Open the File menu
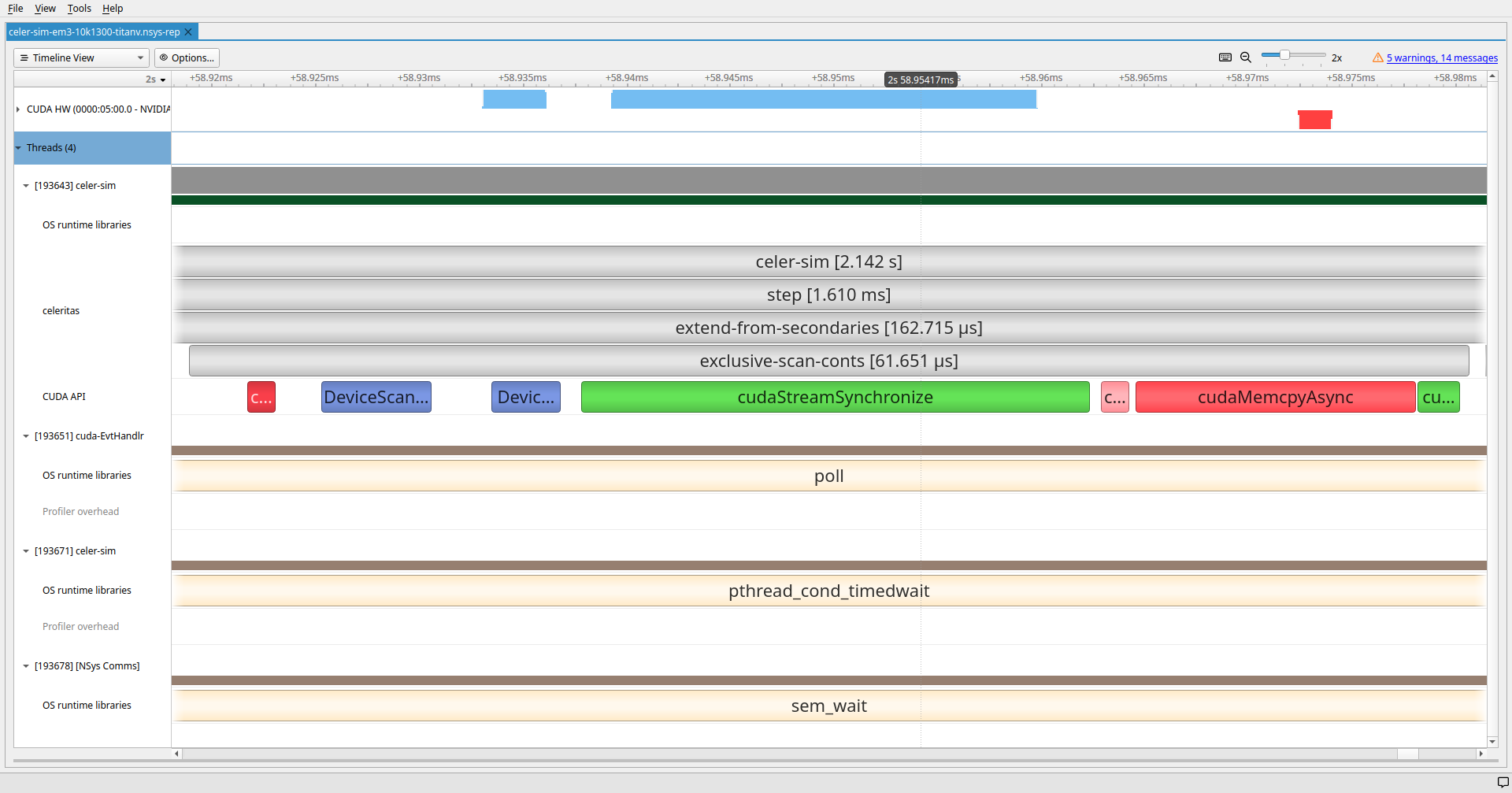 click(15, 9)
